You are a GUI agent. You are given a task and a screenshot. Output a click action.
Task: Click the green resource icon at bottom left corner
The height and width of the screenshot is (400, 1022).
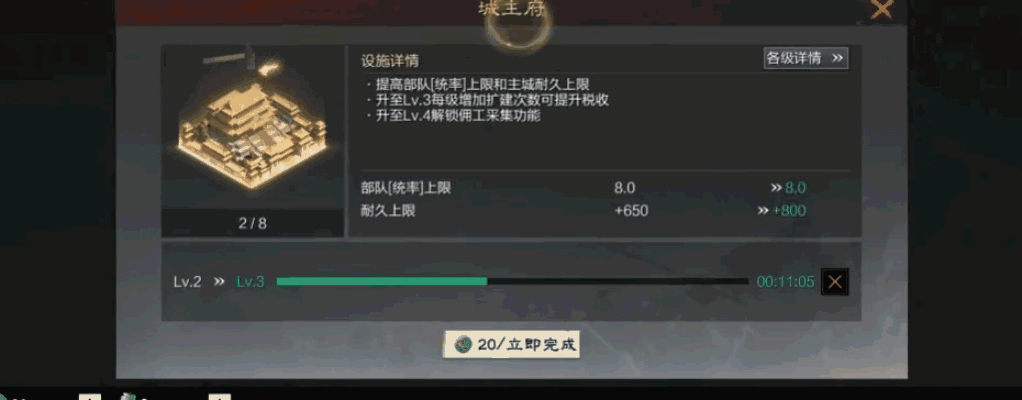click(2, 397)
